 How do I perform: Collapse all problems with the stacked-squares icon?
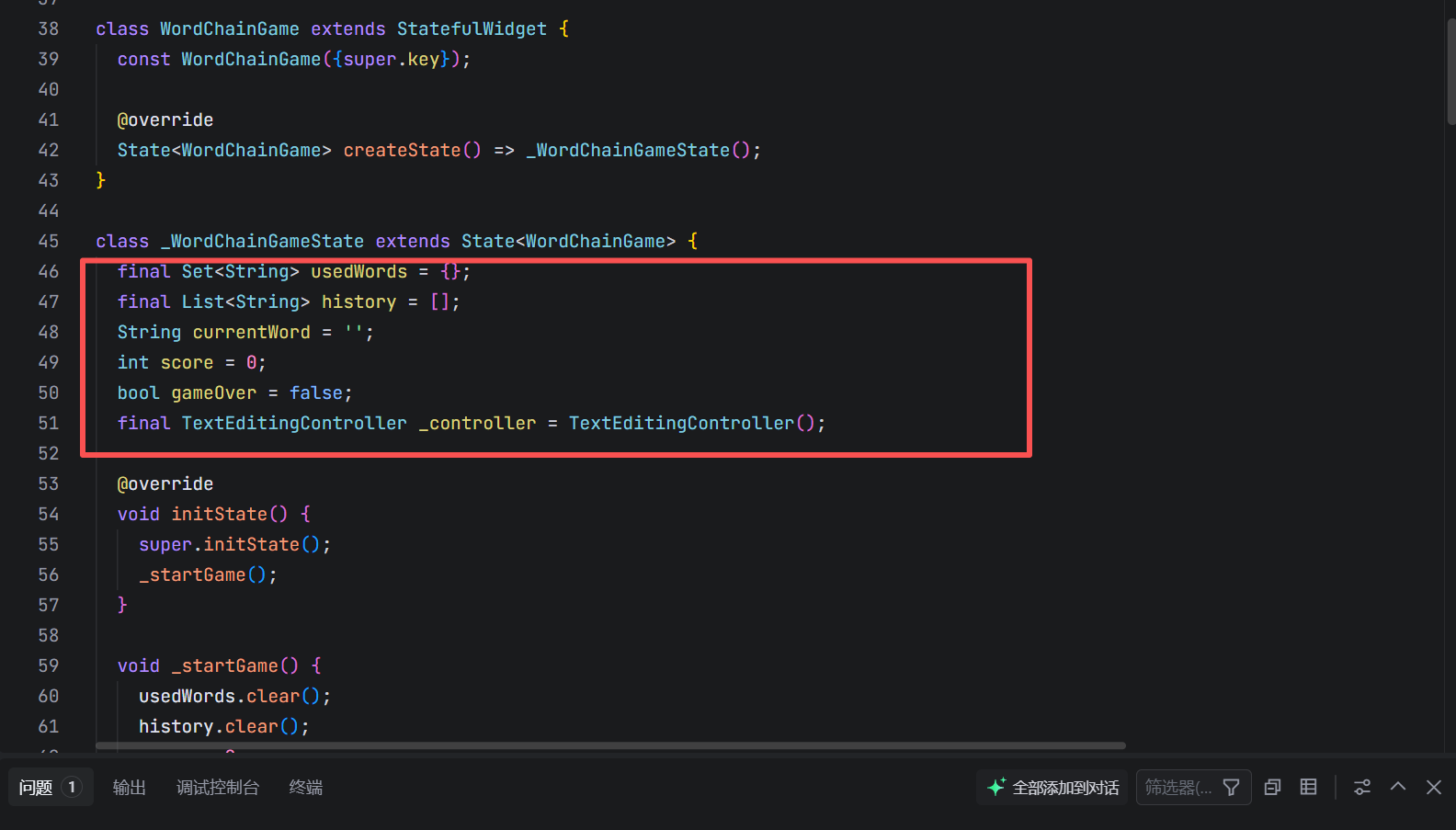click(x=1272, y=788)
